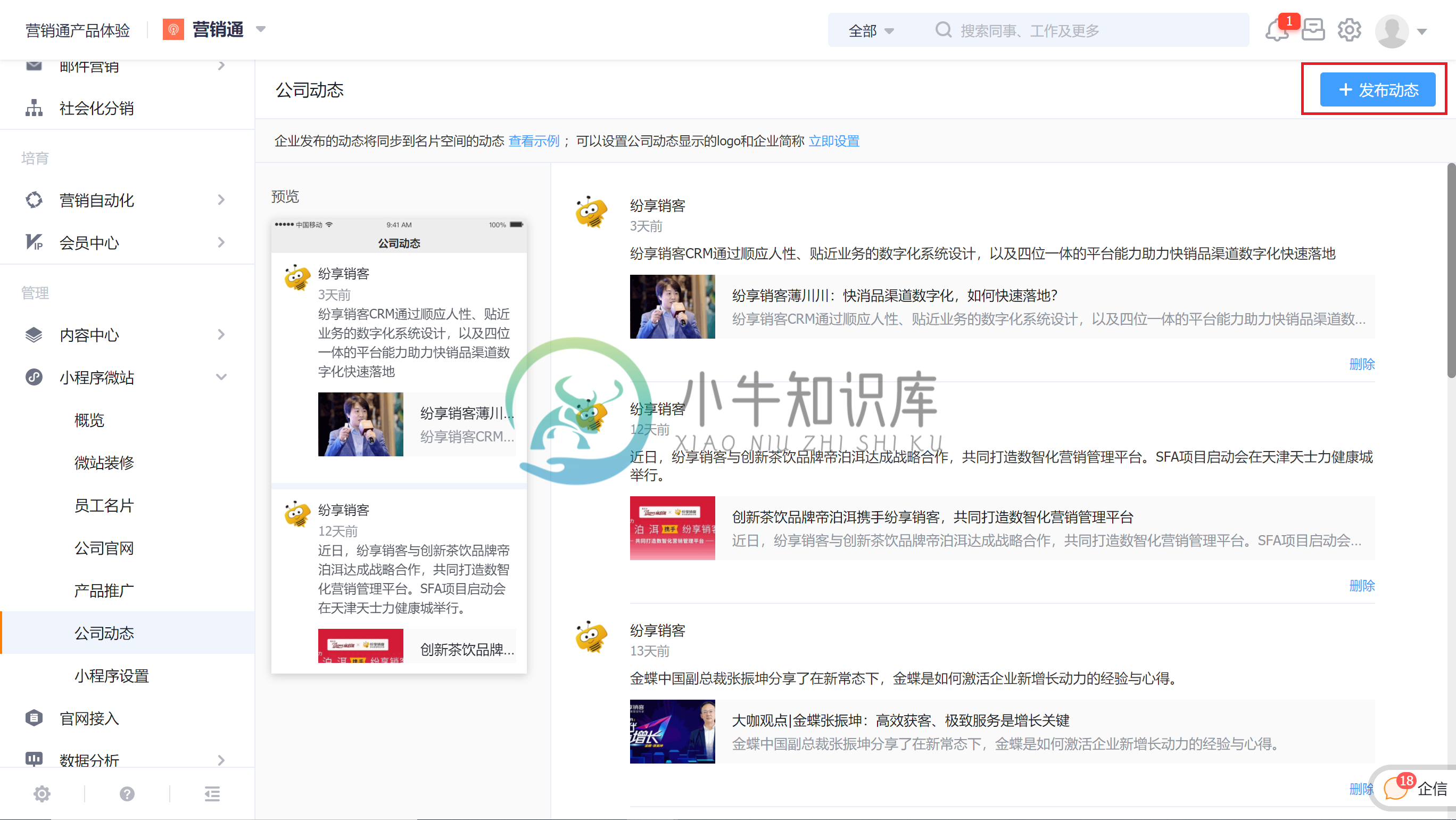Click the search field 搜索同事、工作及更多
1456x820 pixels.
tap(1085, 30)
